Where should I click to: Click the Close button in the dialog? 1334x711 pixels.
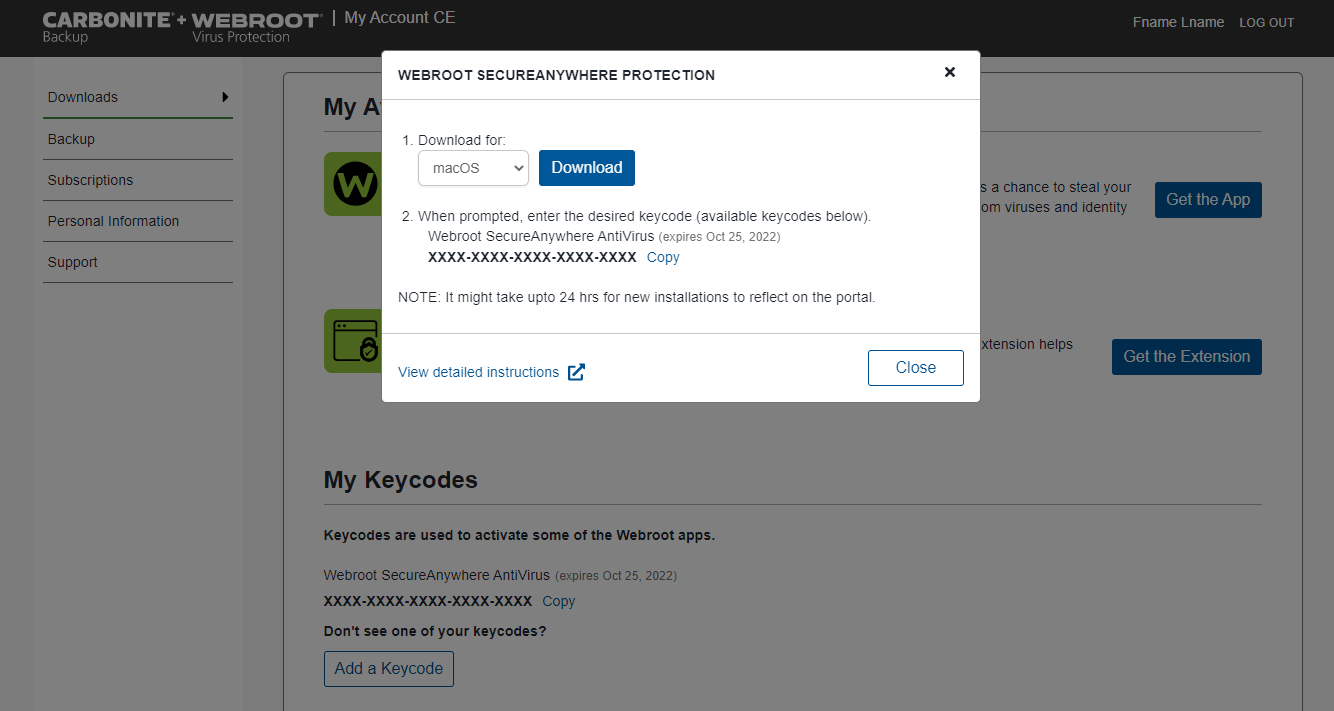[x=915, y=368]
